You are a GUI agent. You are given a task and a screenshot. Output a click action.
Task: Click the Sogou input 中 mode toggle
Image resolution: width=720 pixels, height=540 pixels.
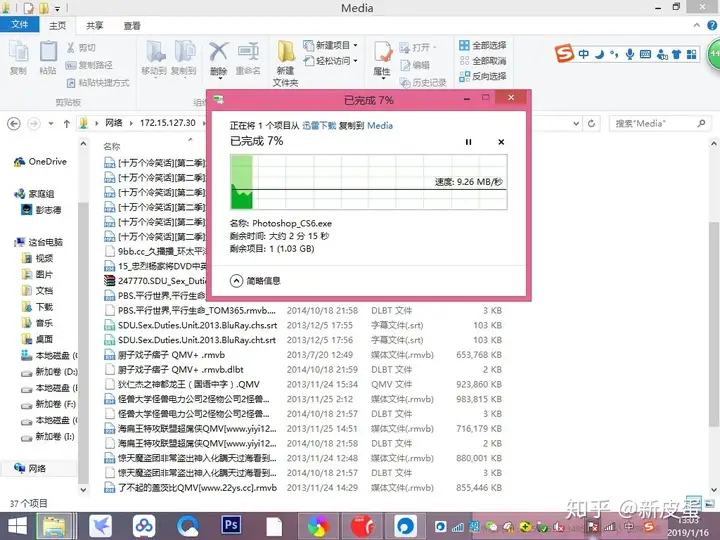pos(583,54)
